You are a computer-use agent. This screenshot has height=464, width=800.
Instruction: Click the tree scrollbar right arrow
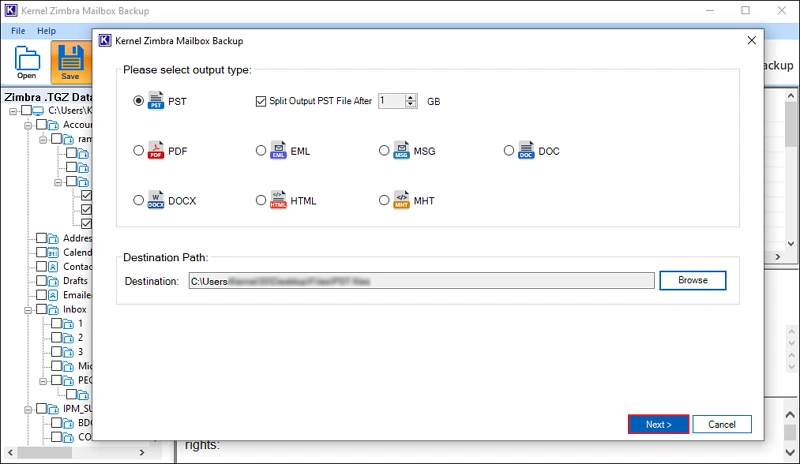pyautogui.click(x=142, y=452)
